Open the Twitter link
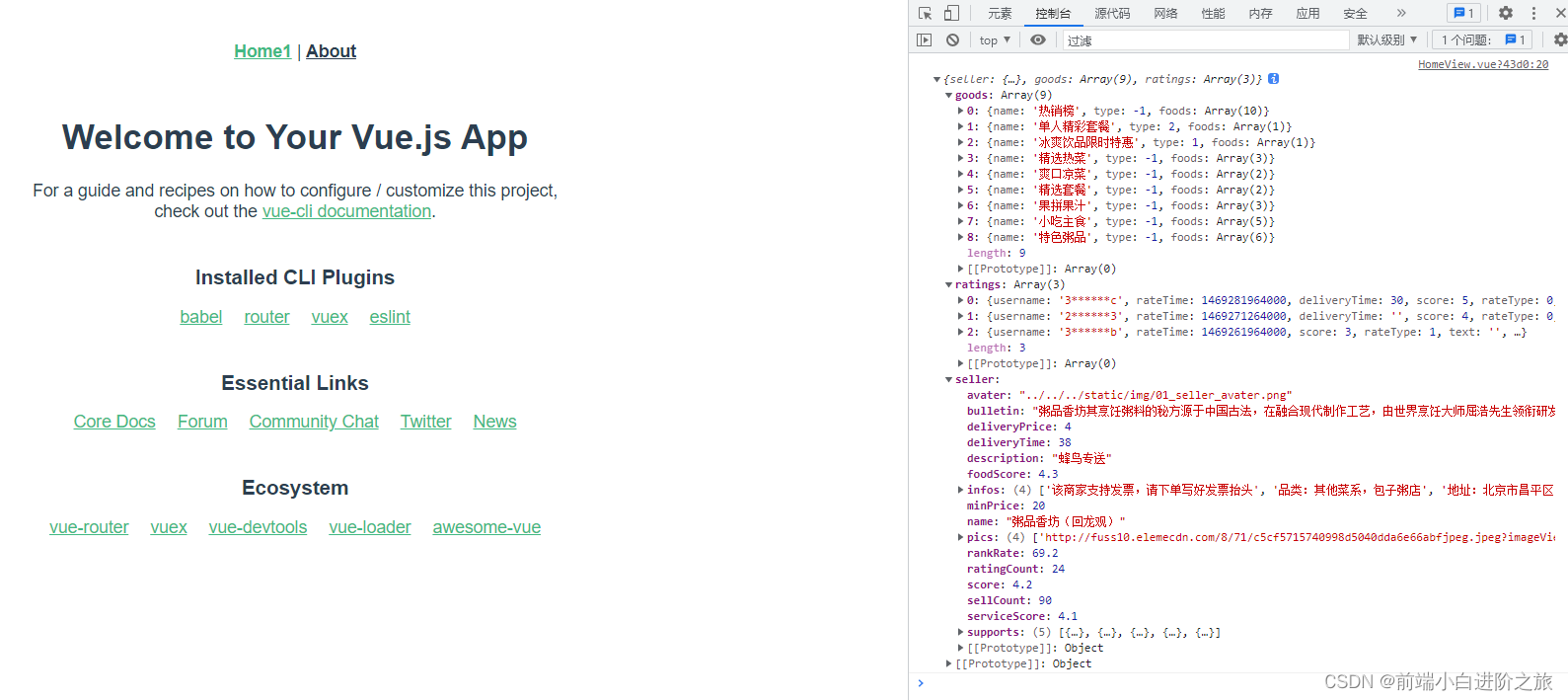Screen dimensions: 1568x700 tap(425, 422)
